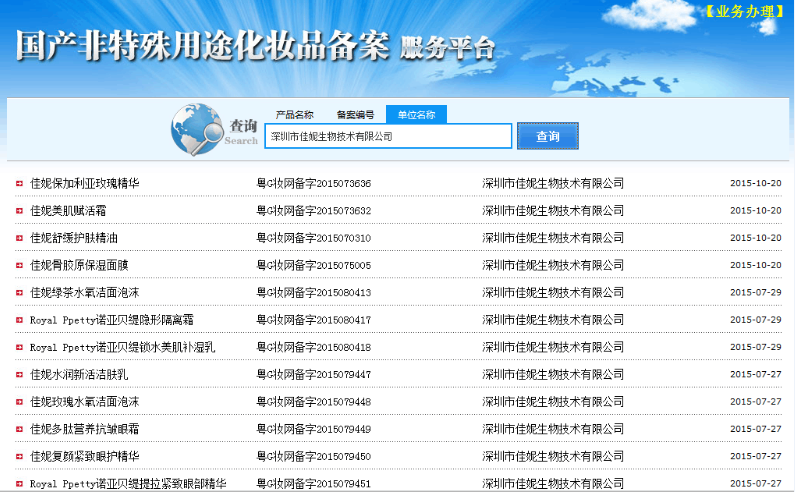Viewport: 795px width, 492px height.
Task: Click red bullet icon beside 诺亚贝缇锁水美肌补湿乳
Action: coord(19,348)
